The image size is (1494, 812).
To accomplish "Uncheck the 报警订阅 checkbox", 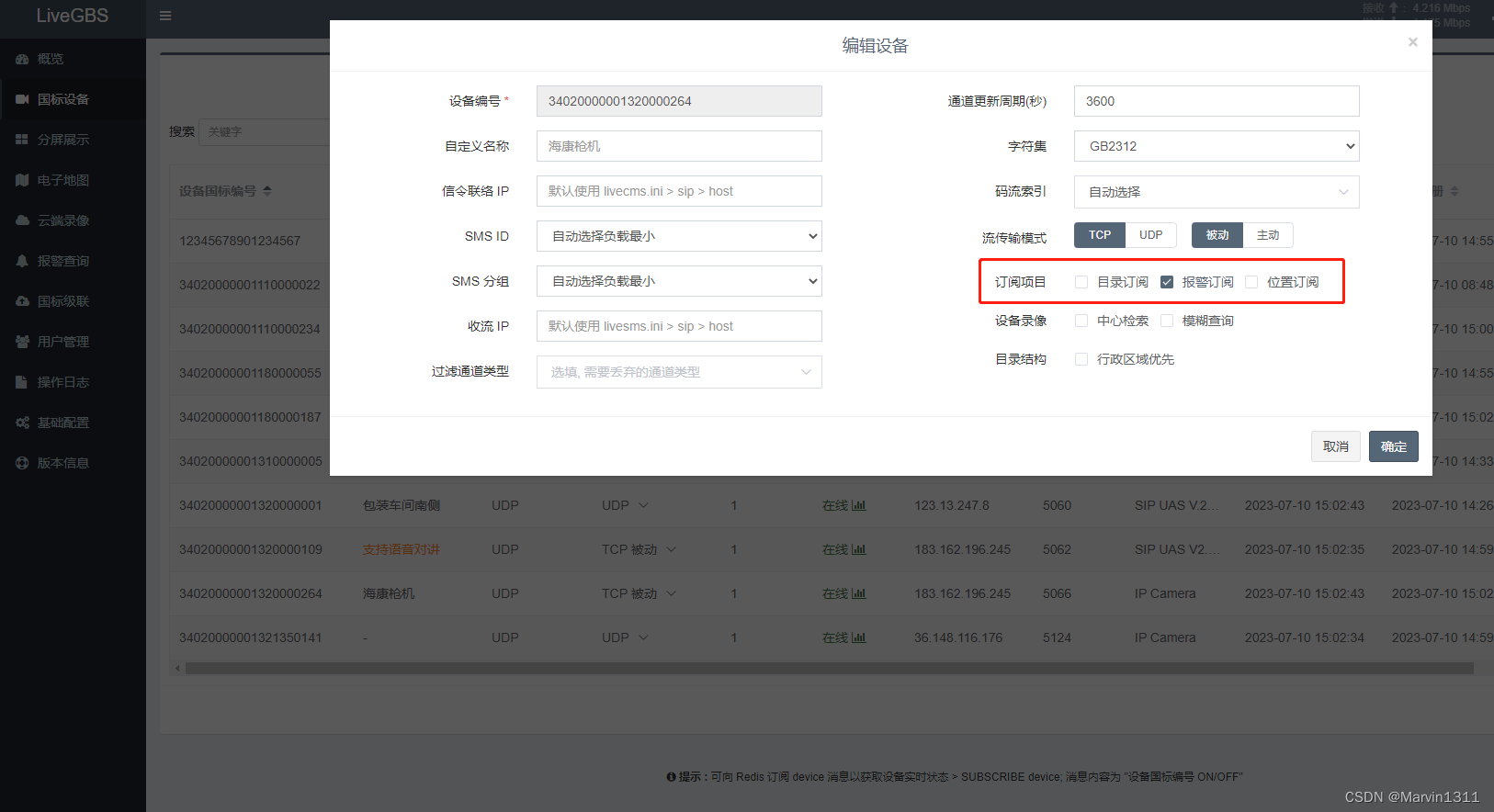I will 1167,282.
